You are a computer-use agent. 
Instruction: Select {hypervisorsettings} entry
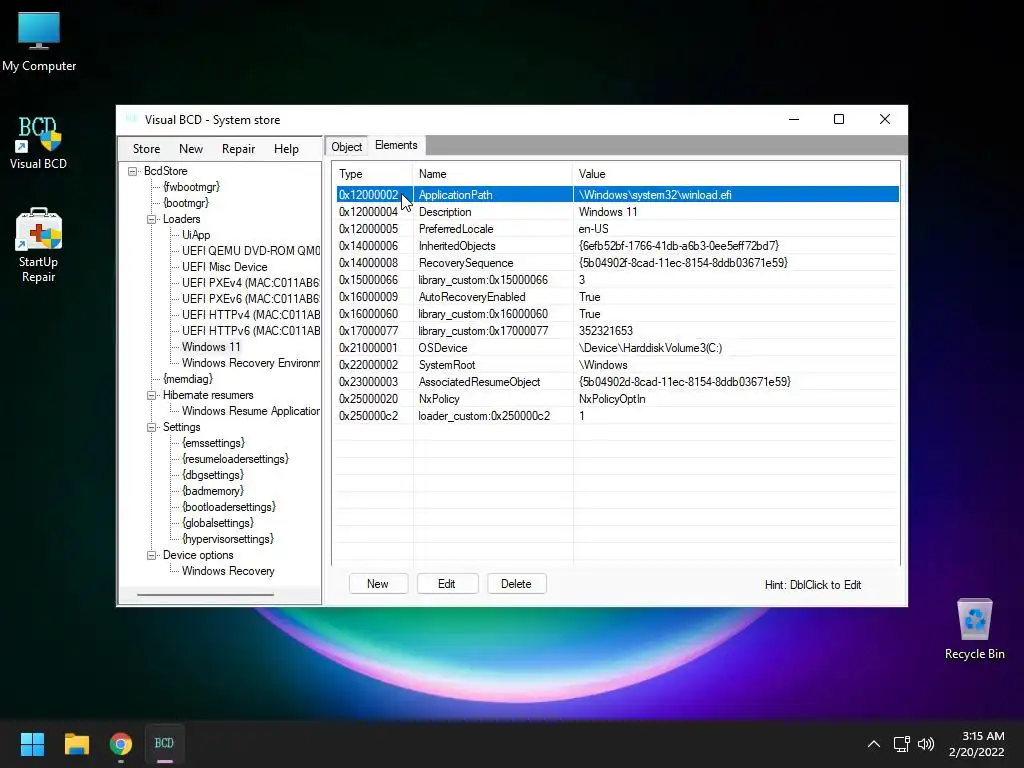[228, 539]
